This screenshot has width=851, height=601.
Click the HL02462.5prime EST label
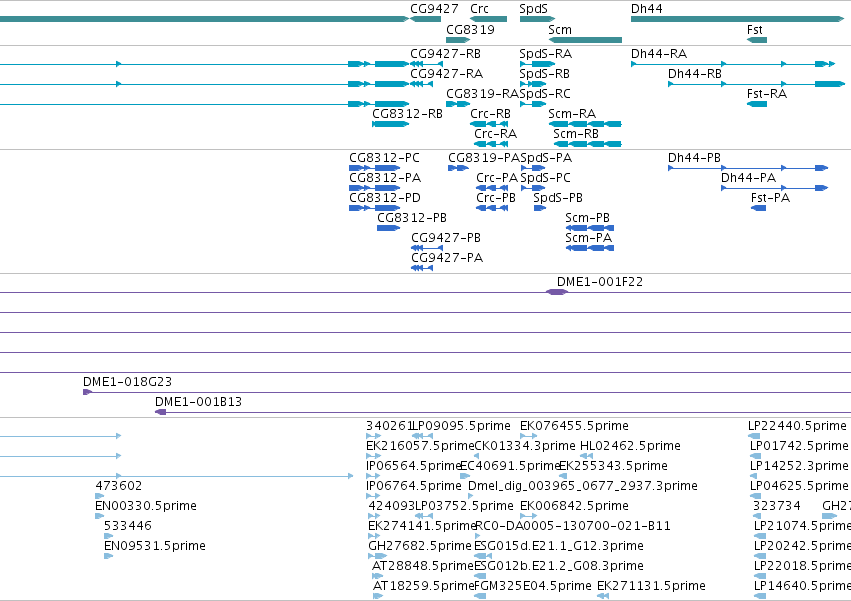coord(630,446)
